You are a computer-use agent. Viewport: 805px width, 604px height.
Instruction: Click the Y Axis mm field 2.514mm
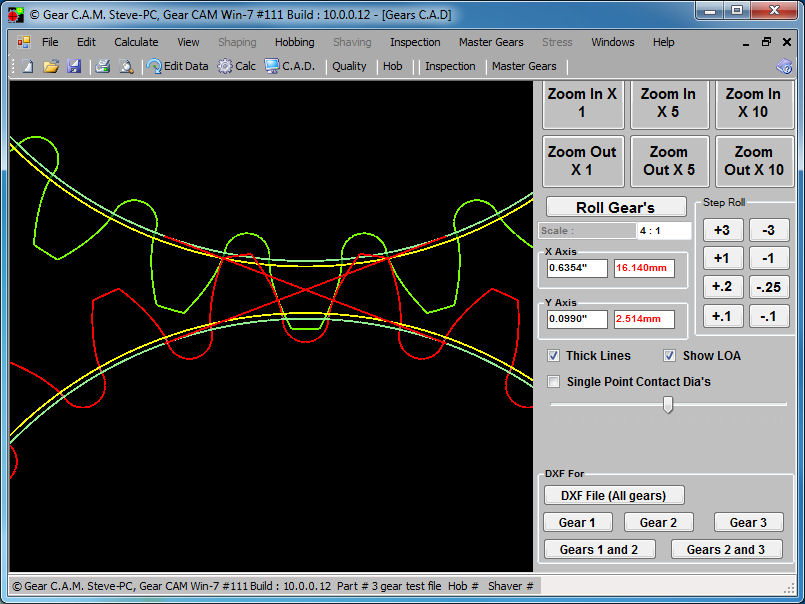coord(644,319)
